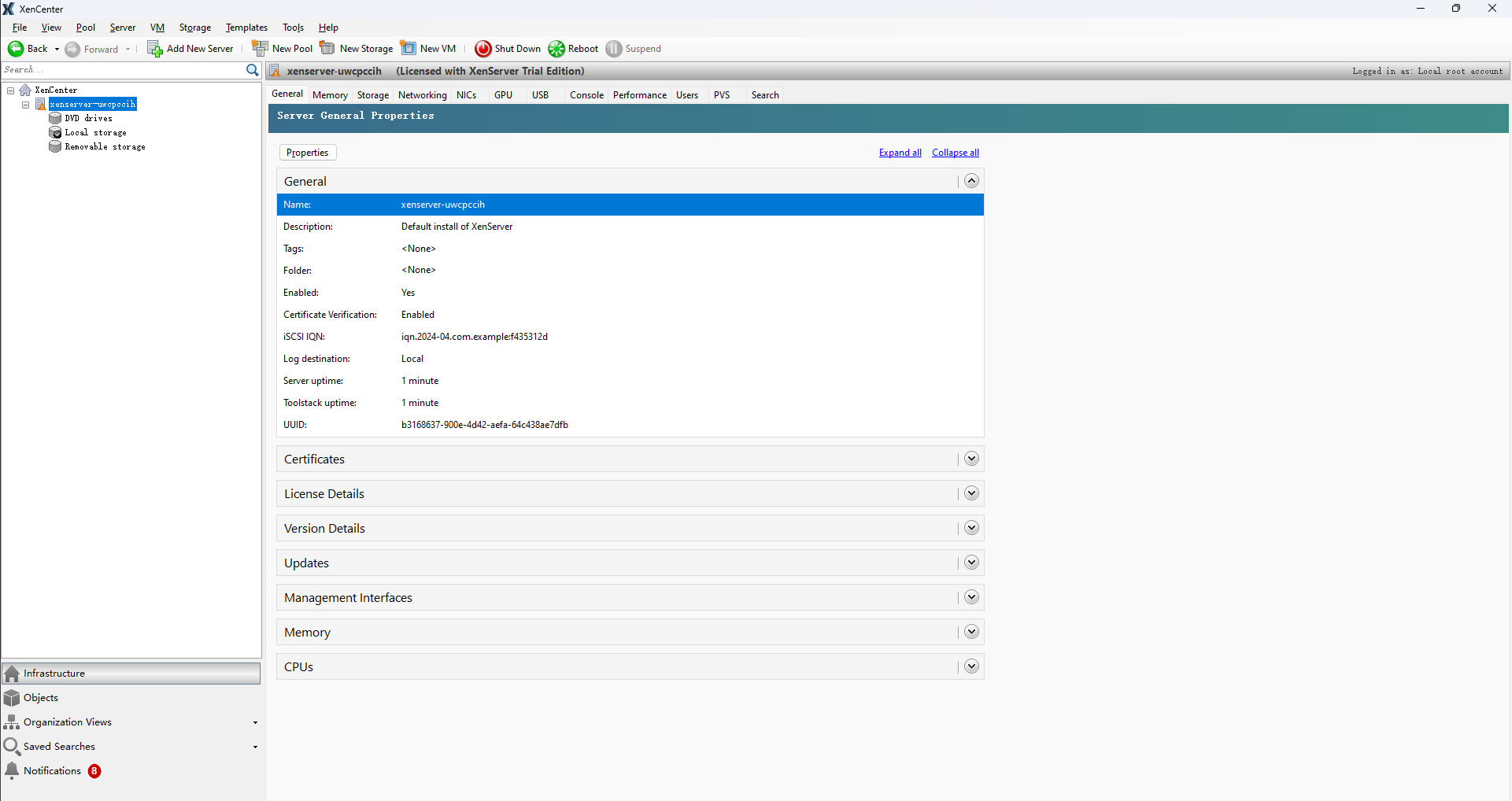Click the Add New Server icon

click(154, 48)
